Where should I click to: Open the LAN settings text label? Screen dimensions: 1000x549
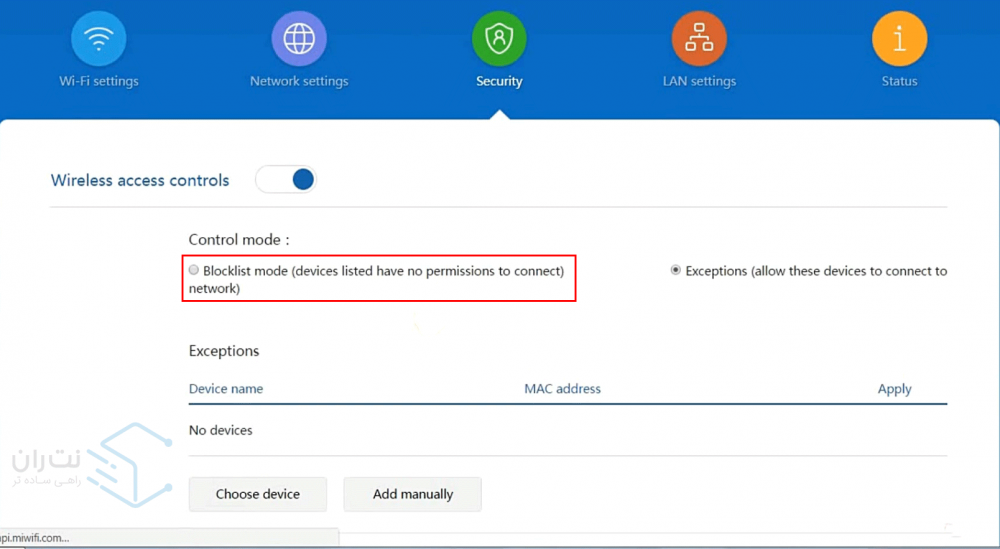coord(699,81)
